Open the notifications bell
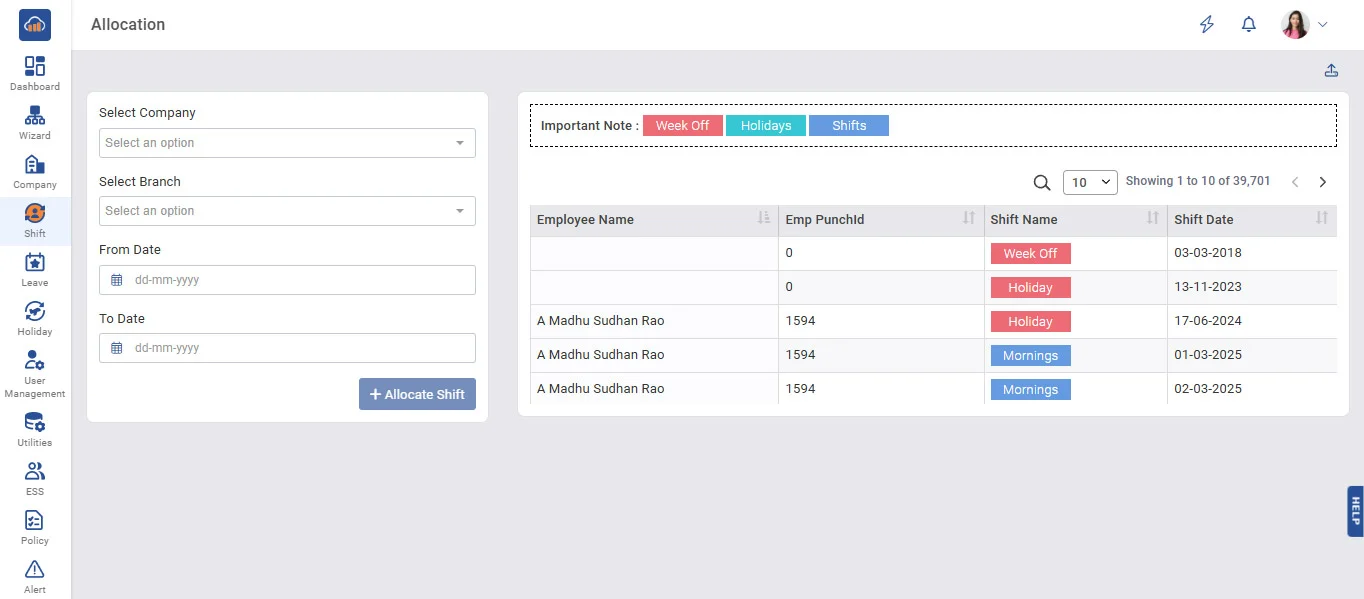Image resolution: width=1364 pixels, height=599 pixels. (x=1248, y=25)
